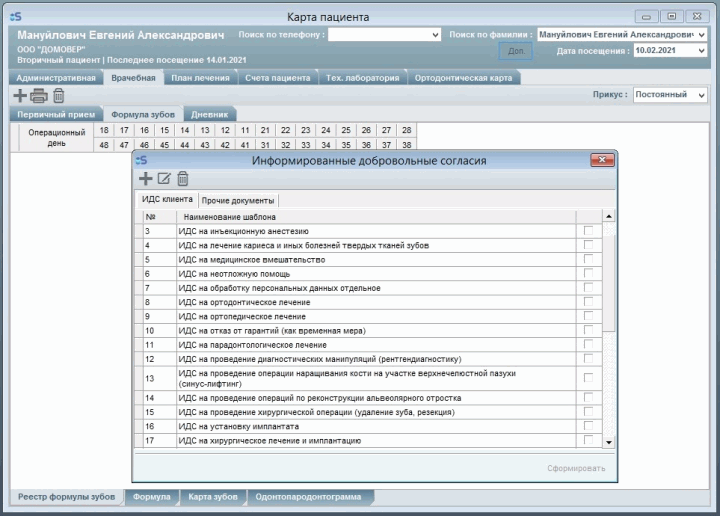The image size is (720, 516).
Task: Click scrollbar up arrow in consent list
Action: [x=609, y=216]
